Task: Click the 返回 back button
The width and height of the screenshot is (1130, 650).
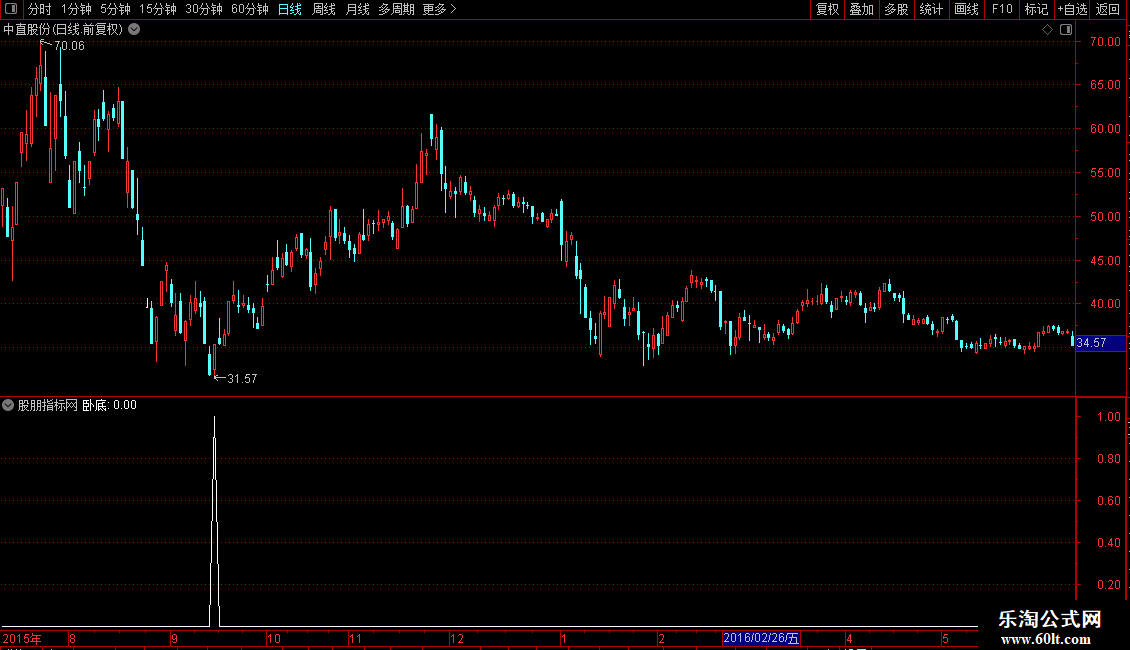Action: point(1108,9)
